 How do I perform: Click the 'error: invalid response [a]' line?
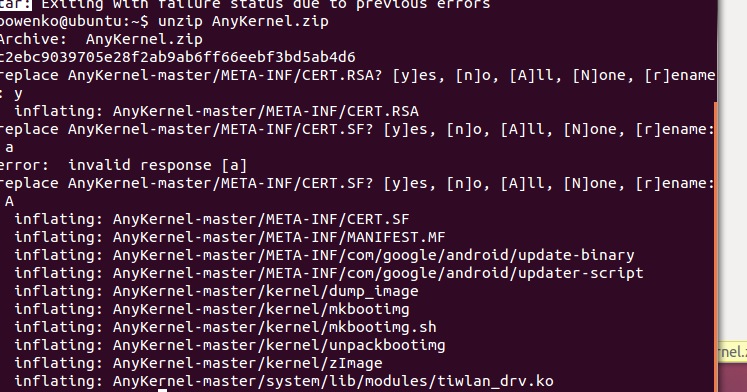click(x=123, y=165)
